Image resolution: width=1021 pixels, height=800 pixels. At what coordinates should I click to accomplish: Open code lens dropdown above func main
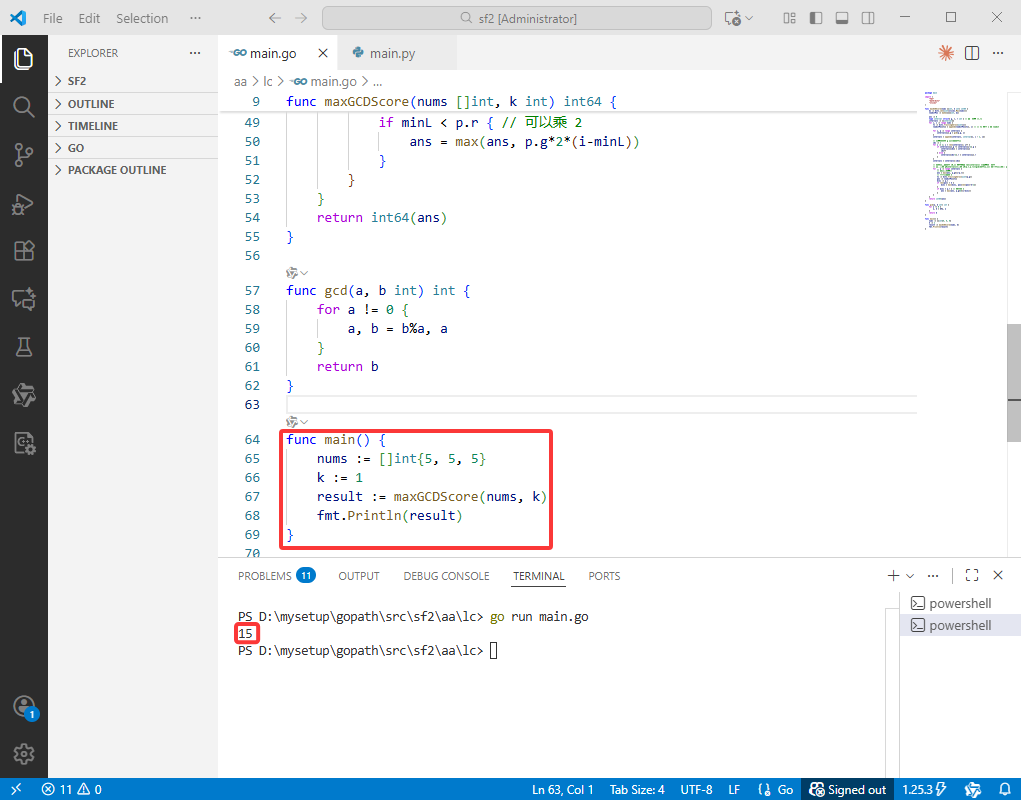coord(297,422)
